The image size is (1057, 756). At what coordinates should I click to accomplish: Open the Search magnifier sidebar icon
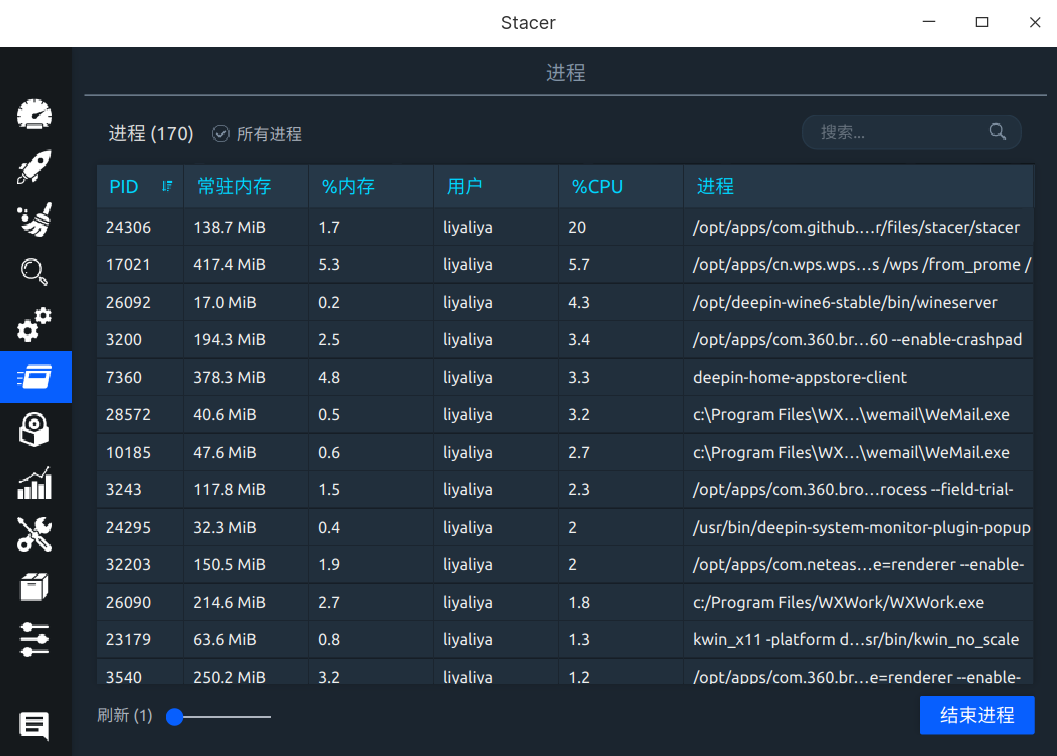(35, 272)
